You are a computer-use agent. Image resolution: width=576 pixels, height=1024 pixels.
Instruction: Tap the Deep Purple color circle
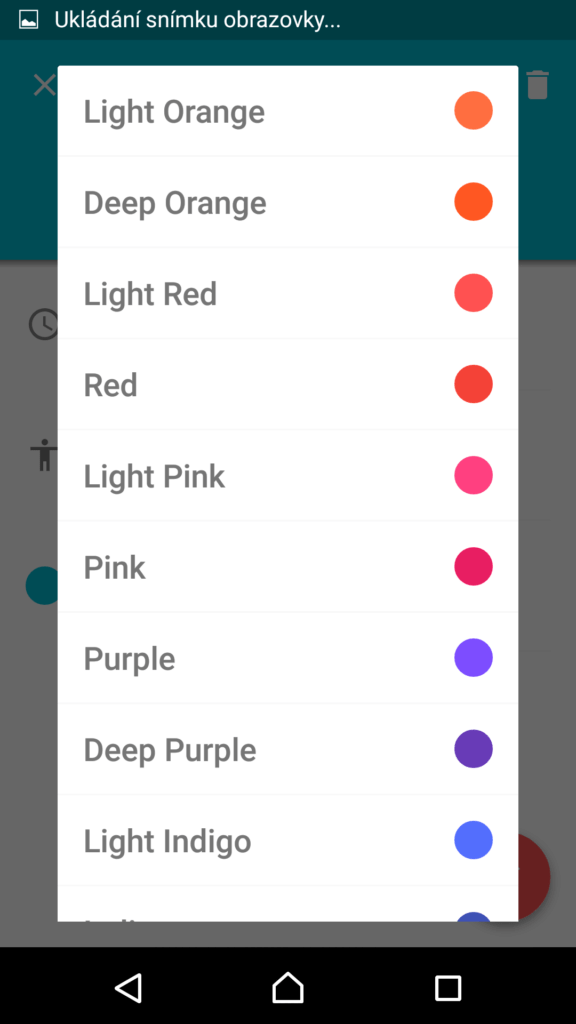tap(473, 748)
